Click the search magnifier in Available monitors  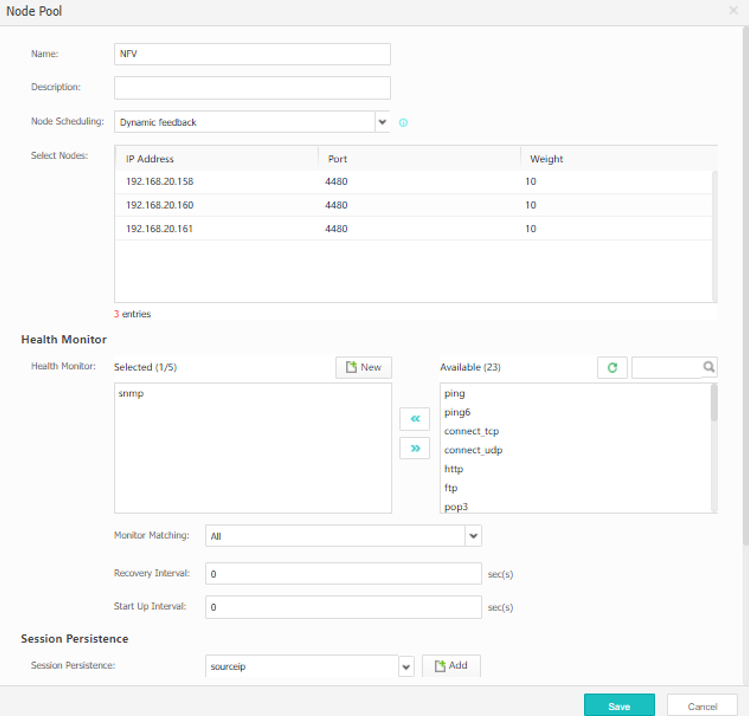click(709, 367)
